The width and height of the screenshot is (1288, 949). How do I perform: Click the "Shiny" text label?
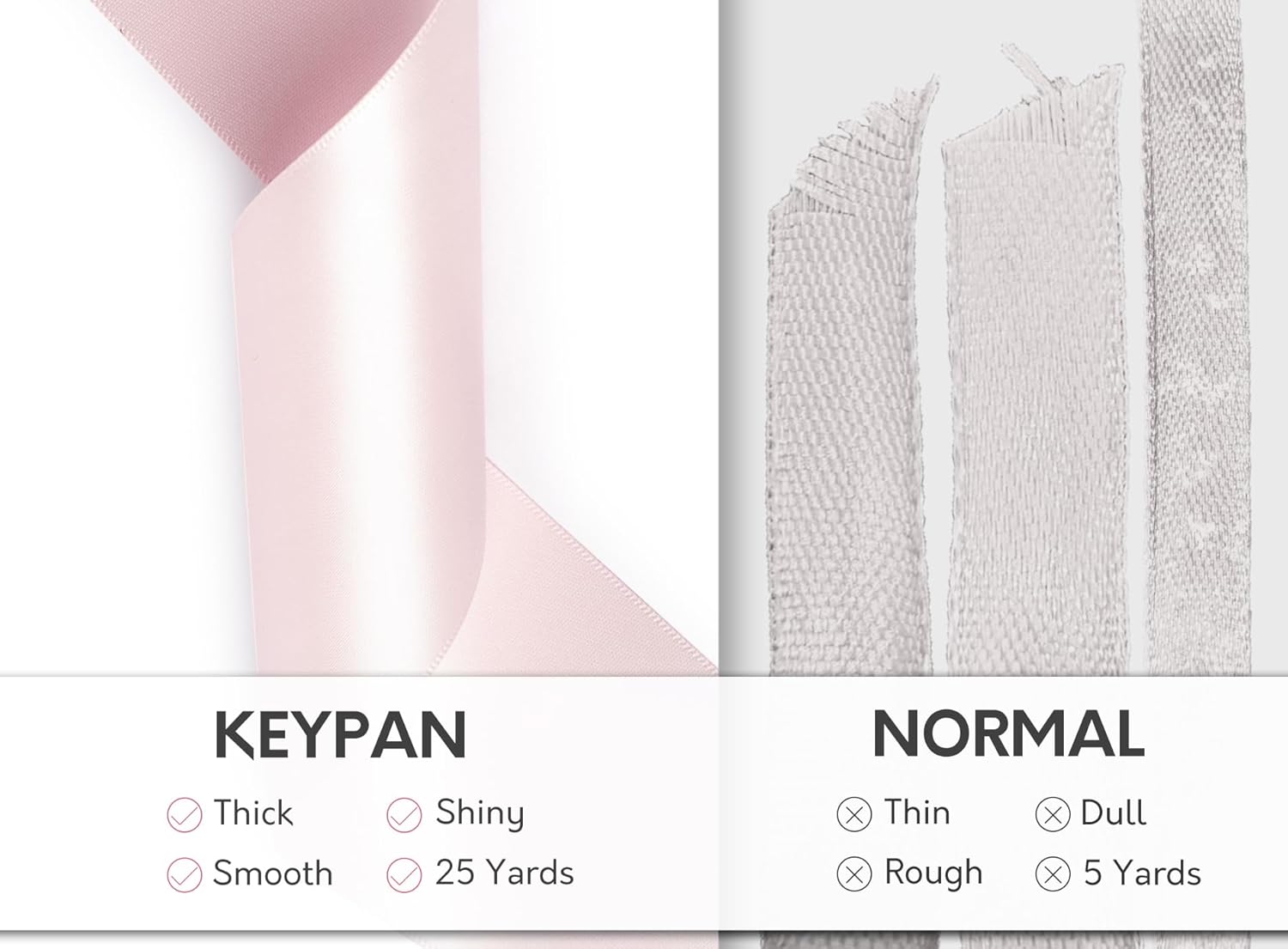tap(480, 812)
